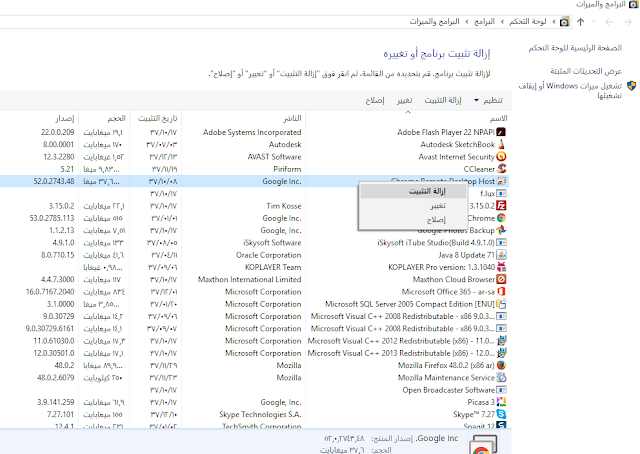Click publisher Oracle Corporation cell

pyautogui.click(x=269, y=255)
